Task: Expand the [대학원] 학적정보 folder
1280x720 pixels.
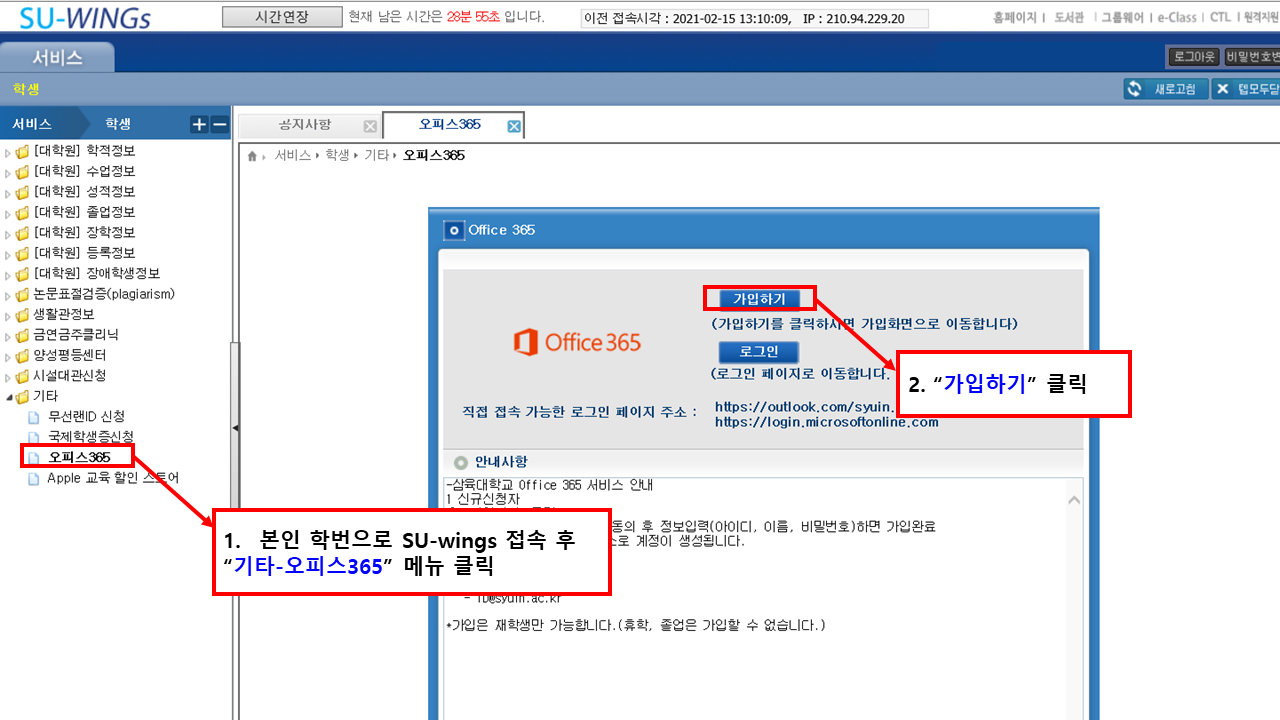Action: (x=8, y=152)
